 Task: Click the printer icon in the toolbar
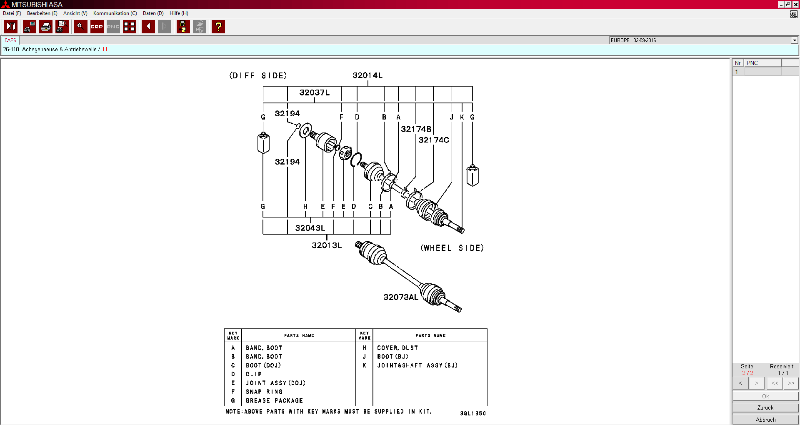pos(46,26)
